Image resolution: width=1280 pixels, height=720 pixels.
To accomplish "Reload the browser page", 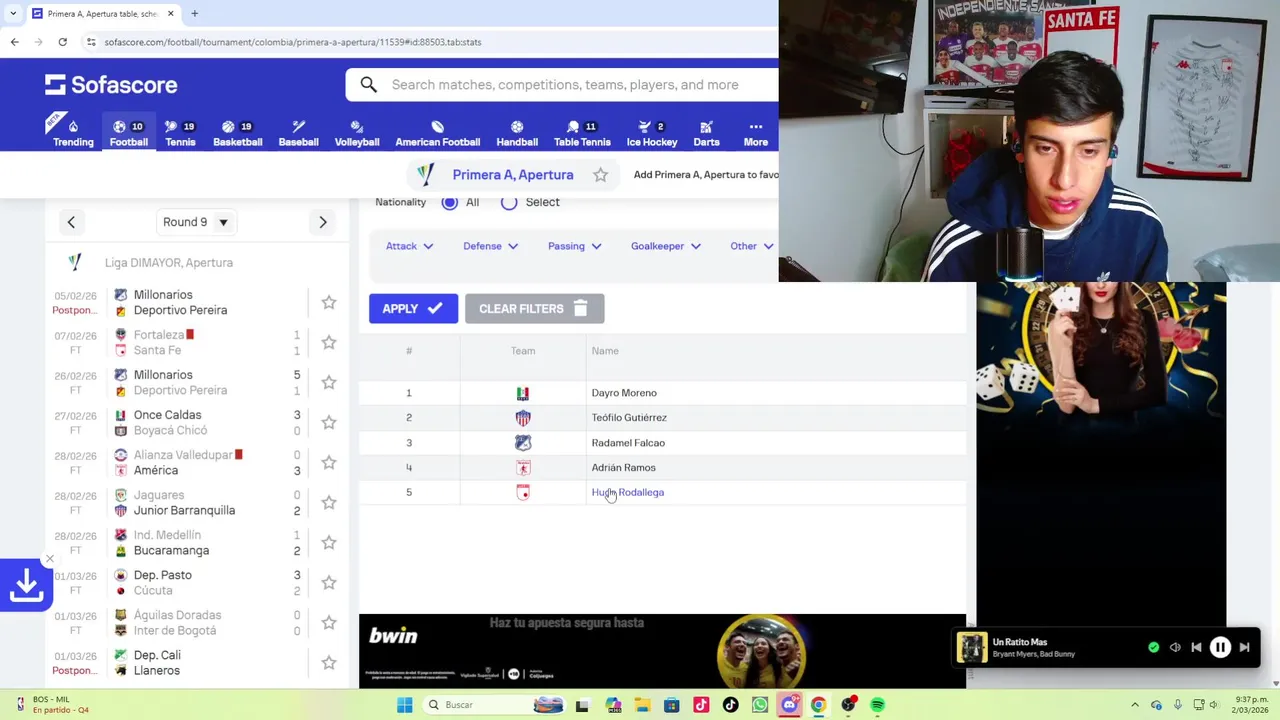I will (x=62, y=42).
